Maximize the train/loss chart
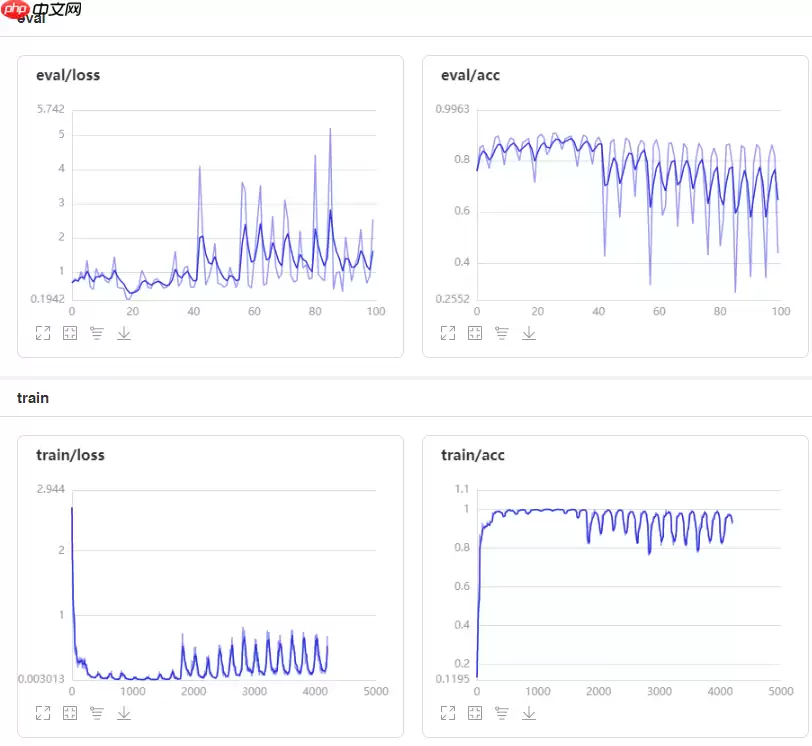This screenshot has height=746, width=812. (43, 713)
